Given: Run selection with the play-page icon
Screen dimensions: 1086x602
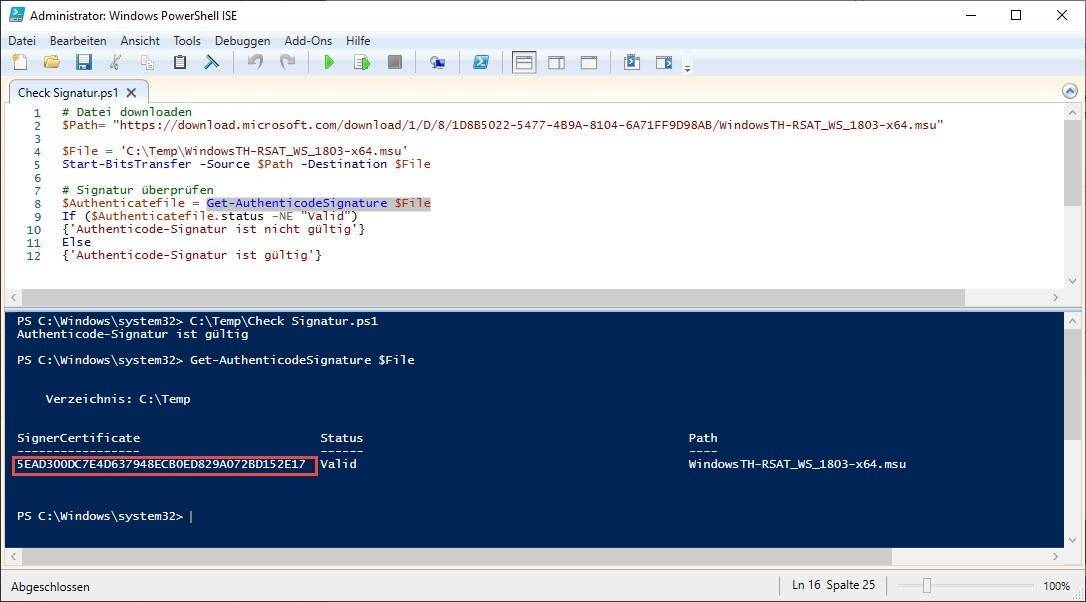Looking at the screenshot, I should click(x=361, y=62).
